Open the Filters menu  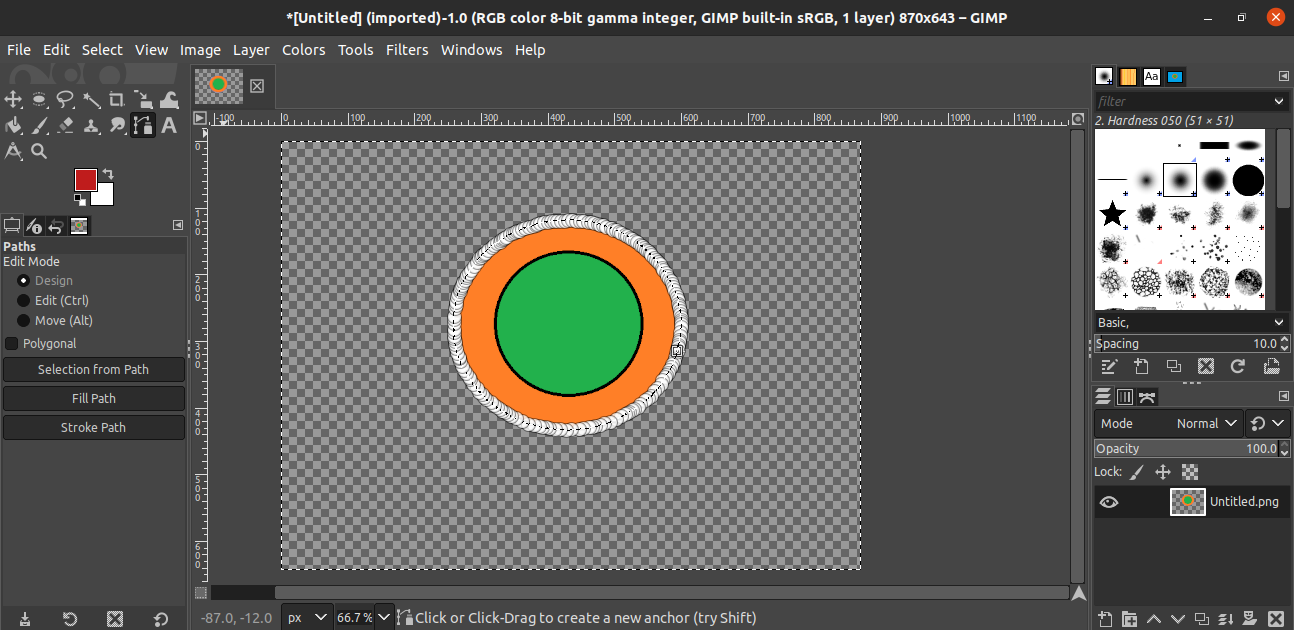pyautogui.click(x=406, y=50)
